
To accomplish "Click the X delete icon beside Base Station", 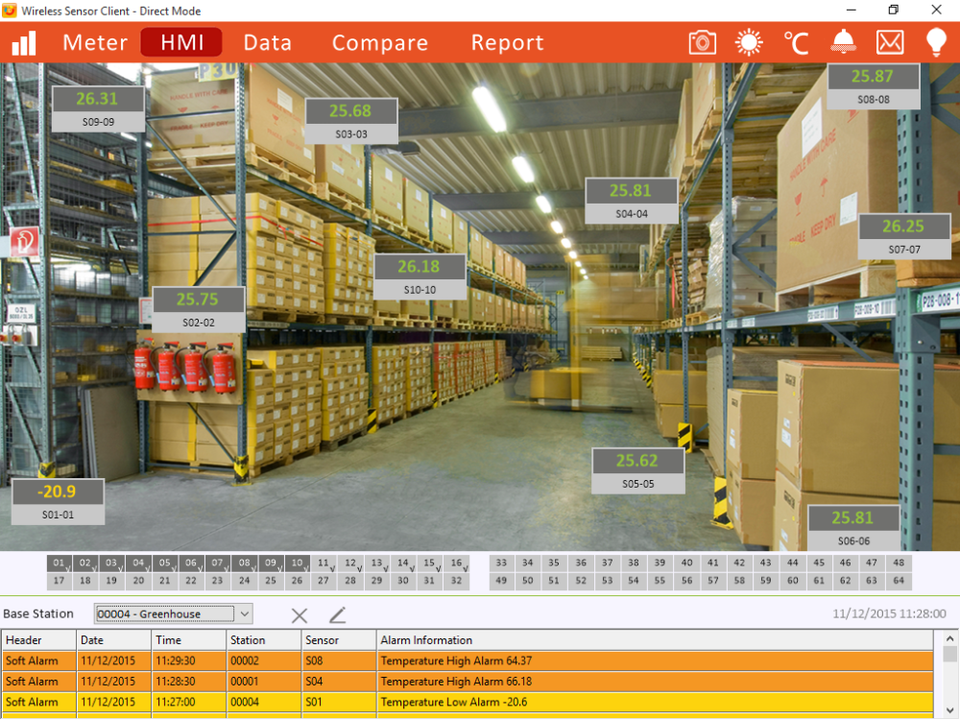I will 299,615.
